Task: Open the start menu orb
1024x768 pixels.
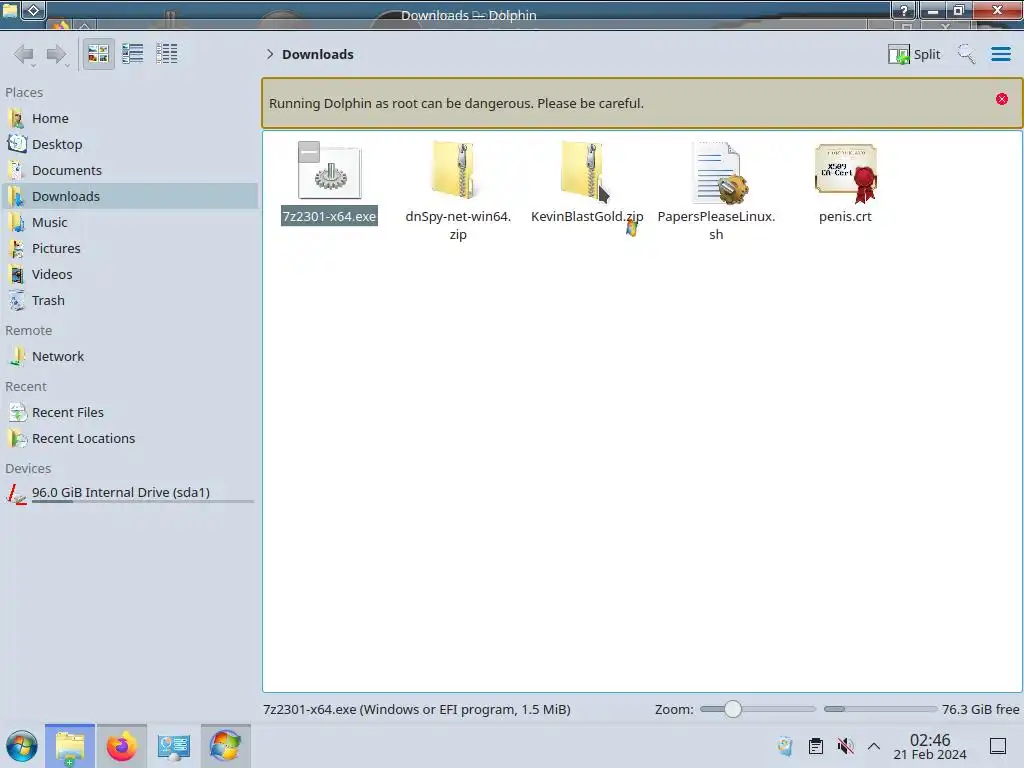Action: tap(22, 746)
